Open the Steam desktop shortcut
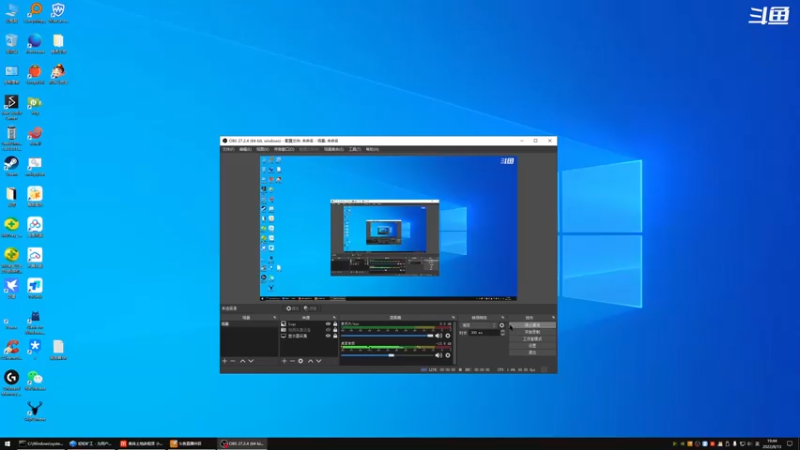800x450 pixels. tap(11, 166)
